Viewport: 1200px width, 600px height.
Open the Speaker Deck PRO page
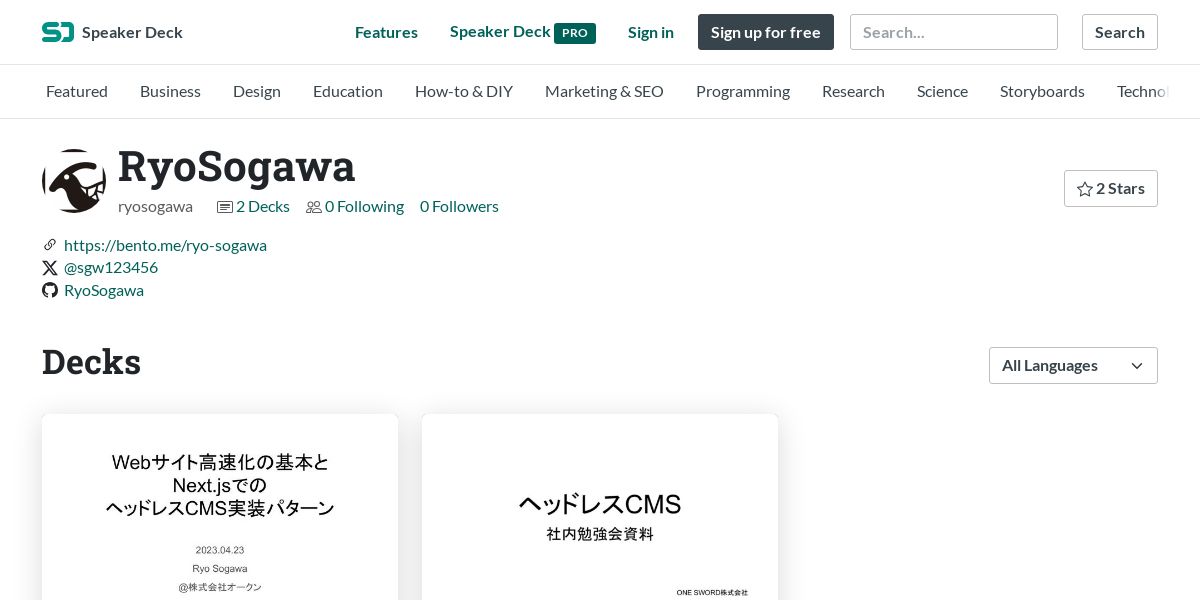coord(523,32)
